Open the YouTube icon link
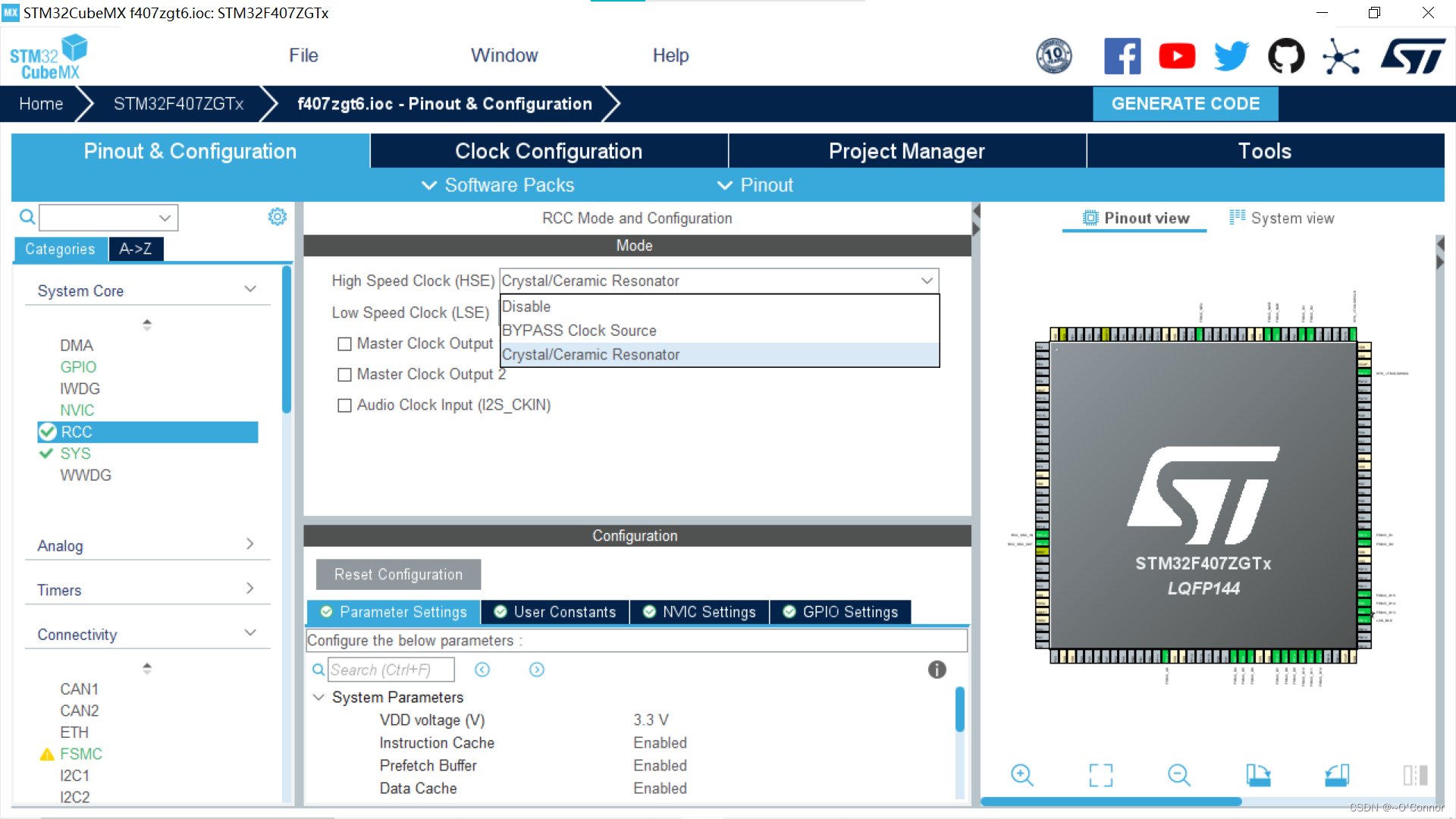Screen dimensions: 1456x819 point(1177,56)
